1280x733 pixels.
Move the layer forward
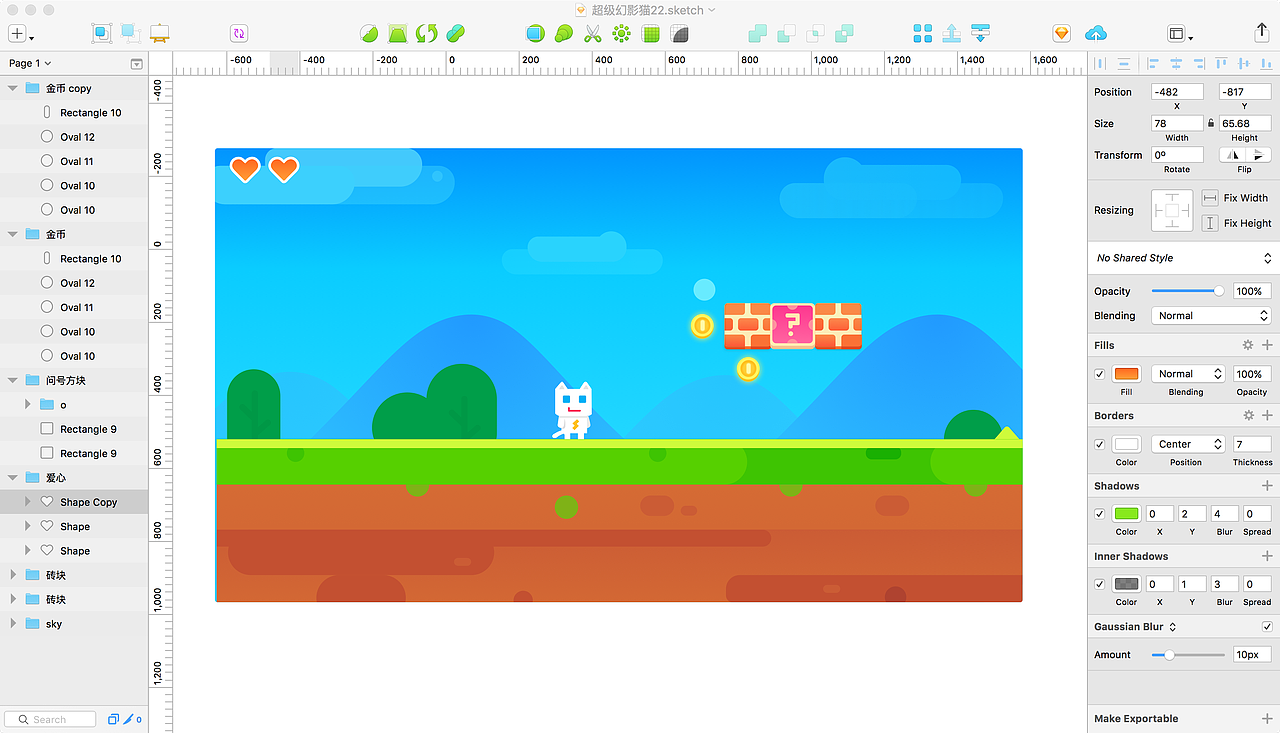(952, 34)
